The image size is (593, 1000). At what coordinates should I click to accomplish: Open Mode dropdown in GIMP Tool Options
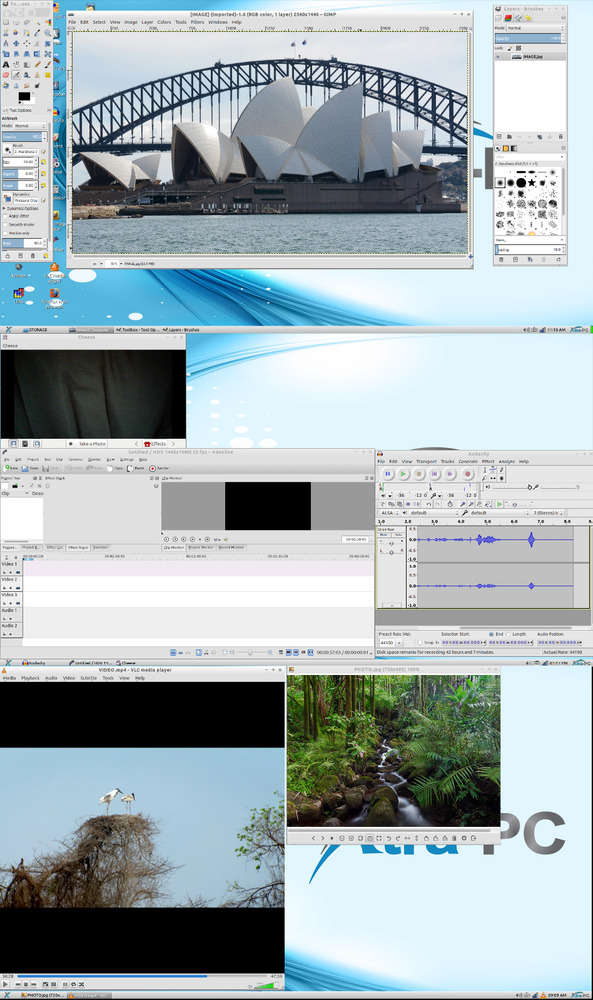30,126
